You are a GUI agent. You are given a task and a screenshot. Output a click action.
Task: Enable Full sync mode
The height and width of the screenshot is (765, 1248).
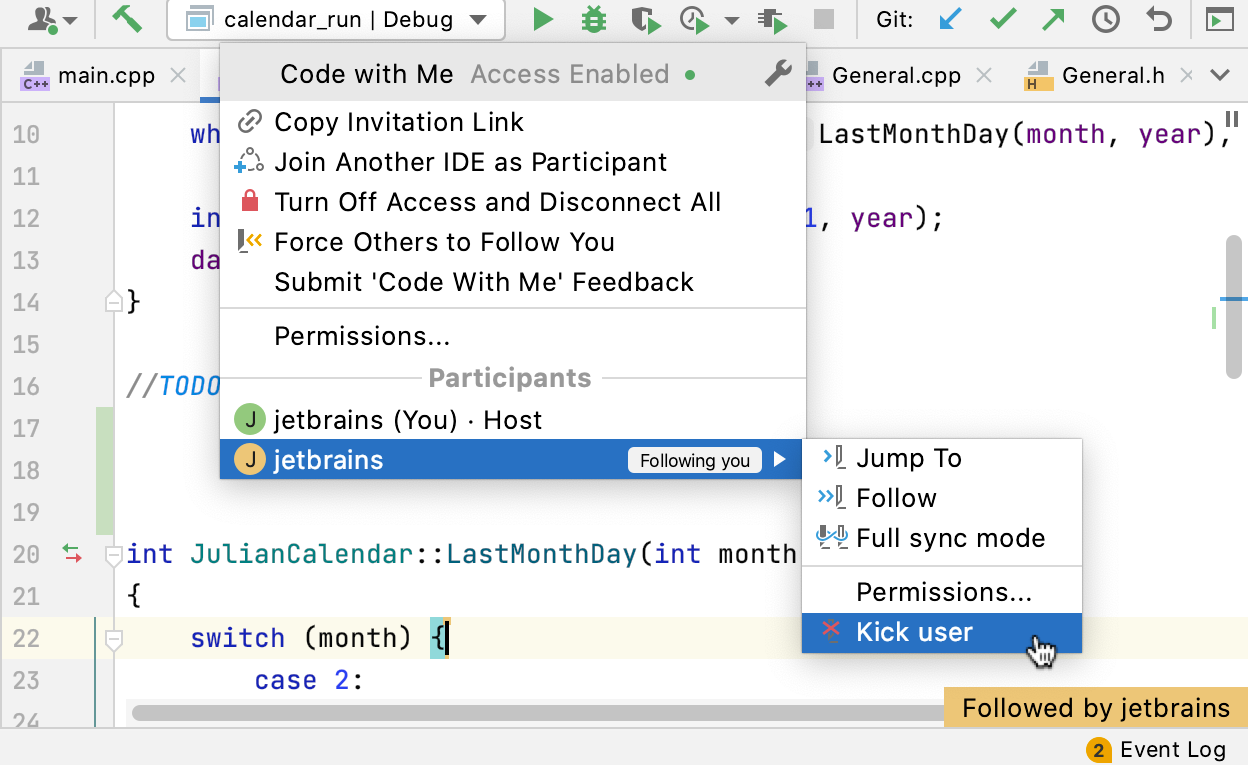click(950, 538)
